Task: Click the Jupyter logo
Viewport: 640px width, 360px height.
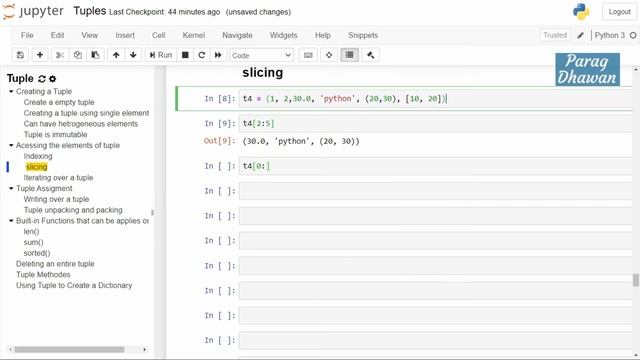Action: click(33, 11)
